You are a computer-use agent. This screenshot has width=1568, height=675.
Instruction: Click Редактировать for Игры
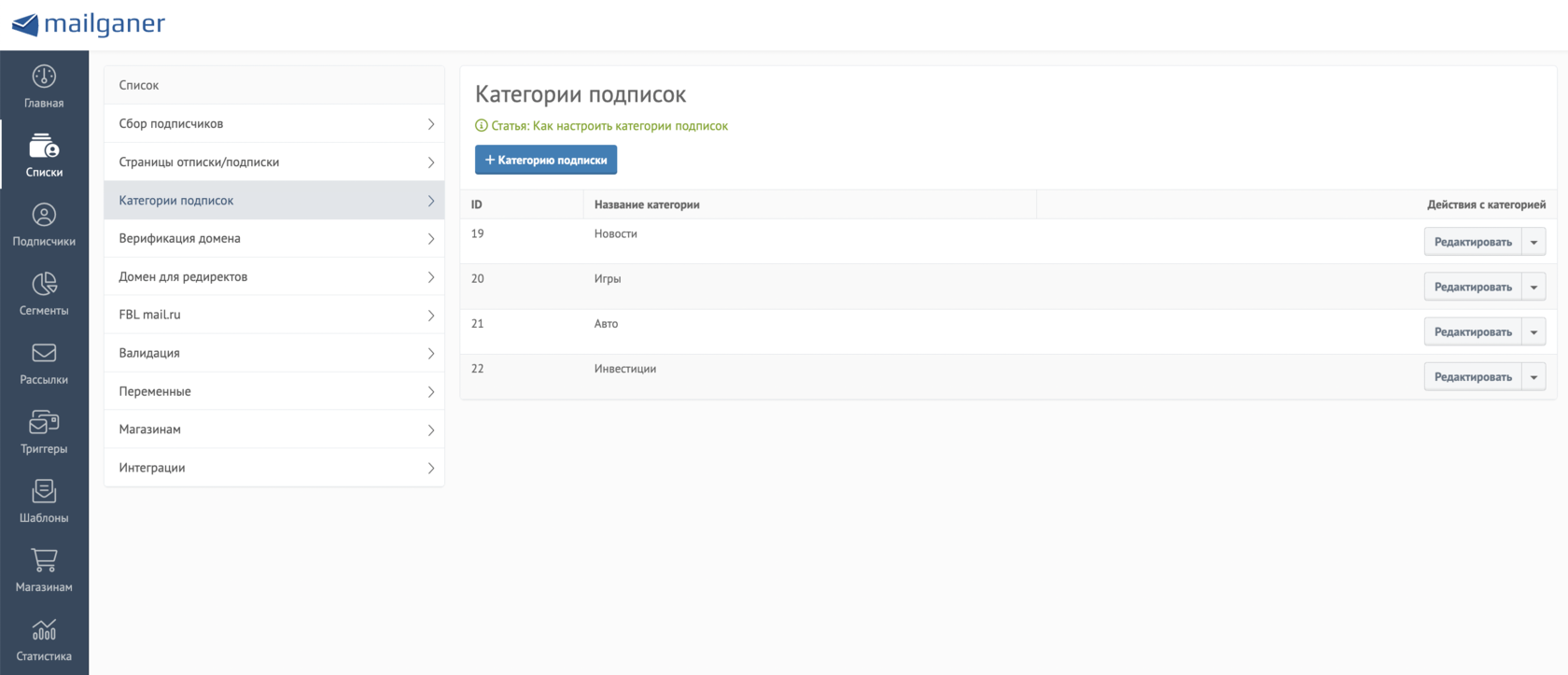point(1473,287)
